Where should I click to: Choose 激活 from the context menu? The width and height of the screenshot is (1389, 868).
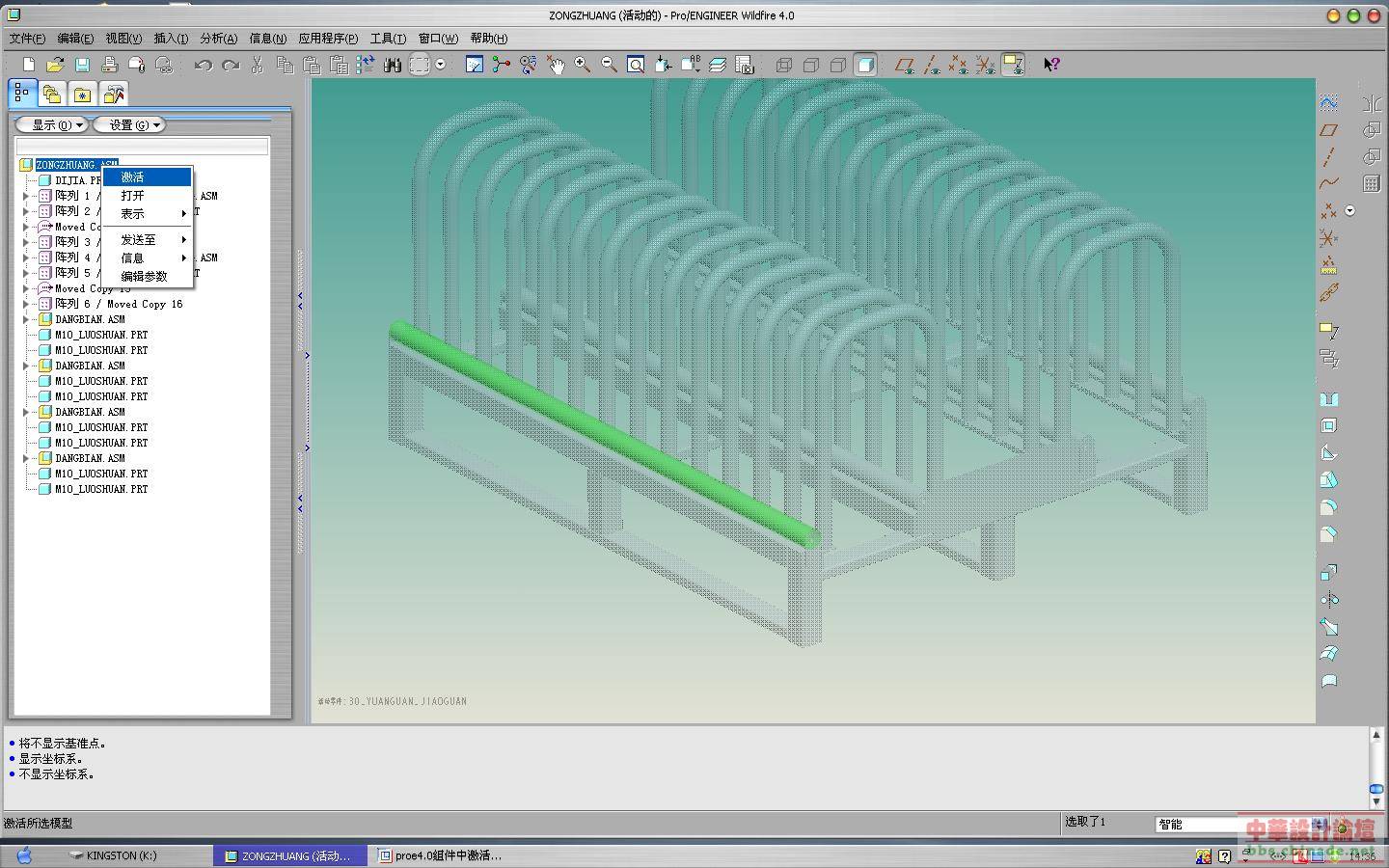click(133, 177)
